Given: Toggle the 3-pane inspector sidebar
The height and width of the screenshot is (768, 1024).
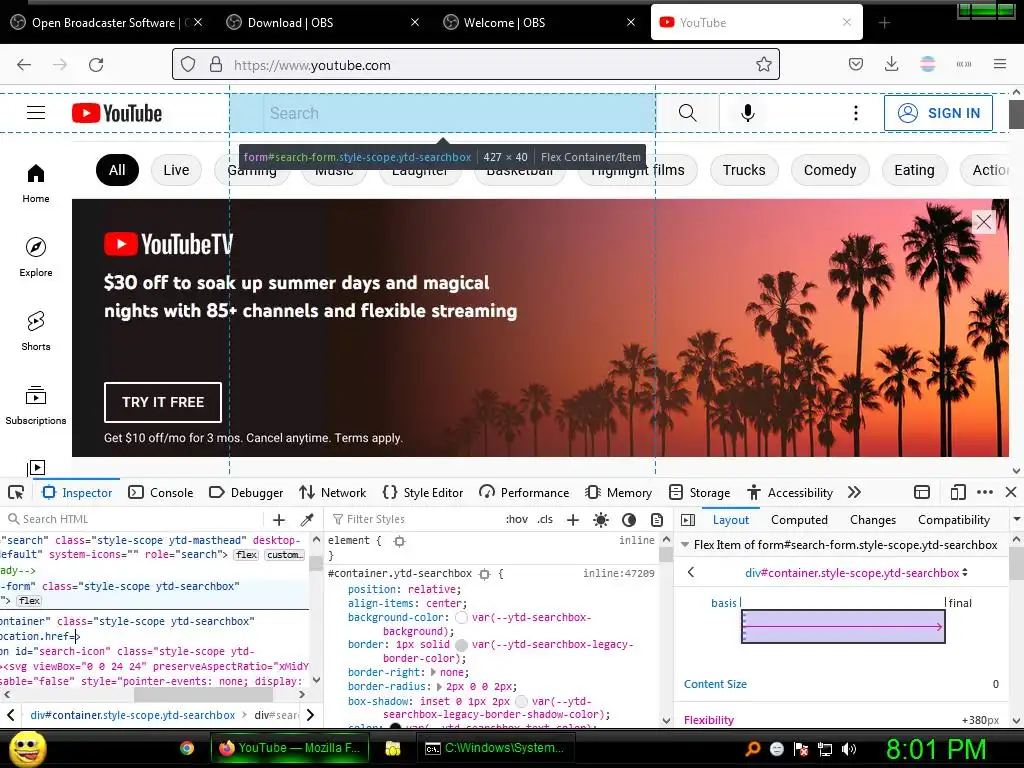Looking at the screenshot, I should [688, 520].
